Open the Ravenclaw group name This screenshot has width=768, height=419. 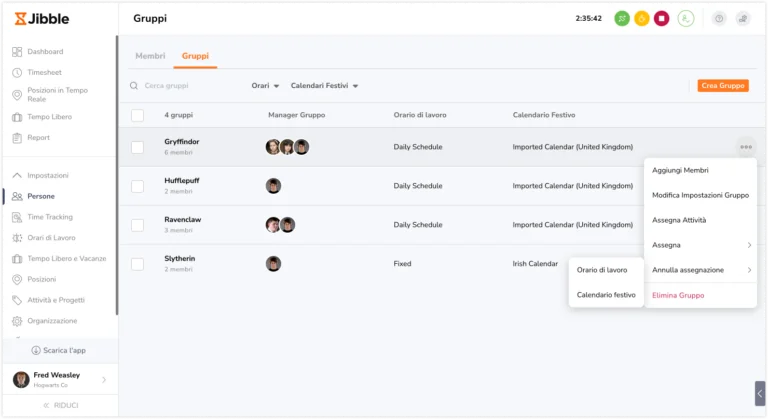coord(183,220)
